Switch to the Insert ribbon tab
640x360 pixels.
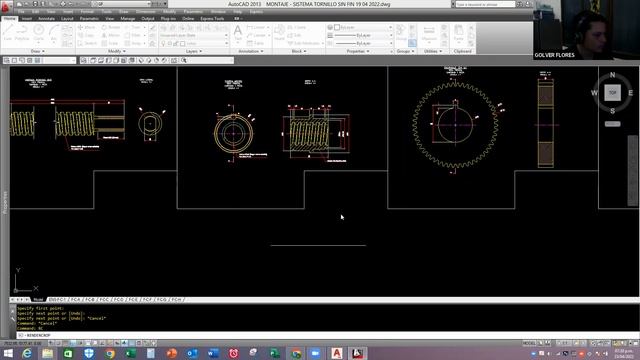pos(27,19)
